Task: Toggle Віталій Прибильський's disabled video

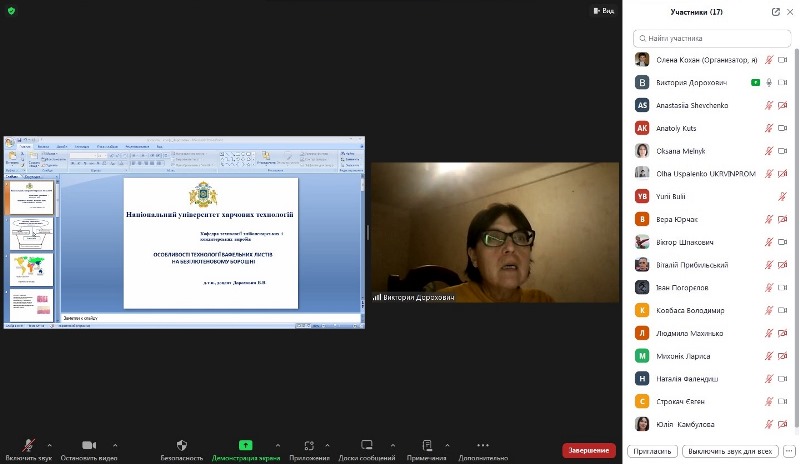Action: [782, 265]
